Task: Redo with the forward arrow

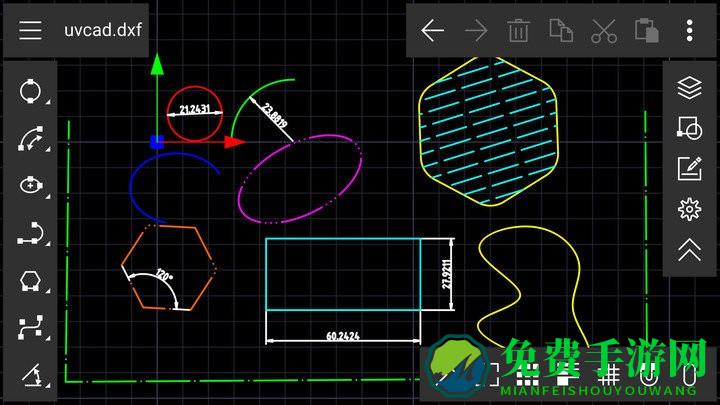Action: (476, 31)
